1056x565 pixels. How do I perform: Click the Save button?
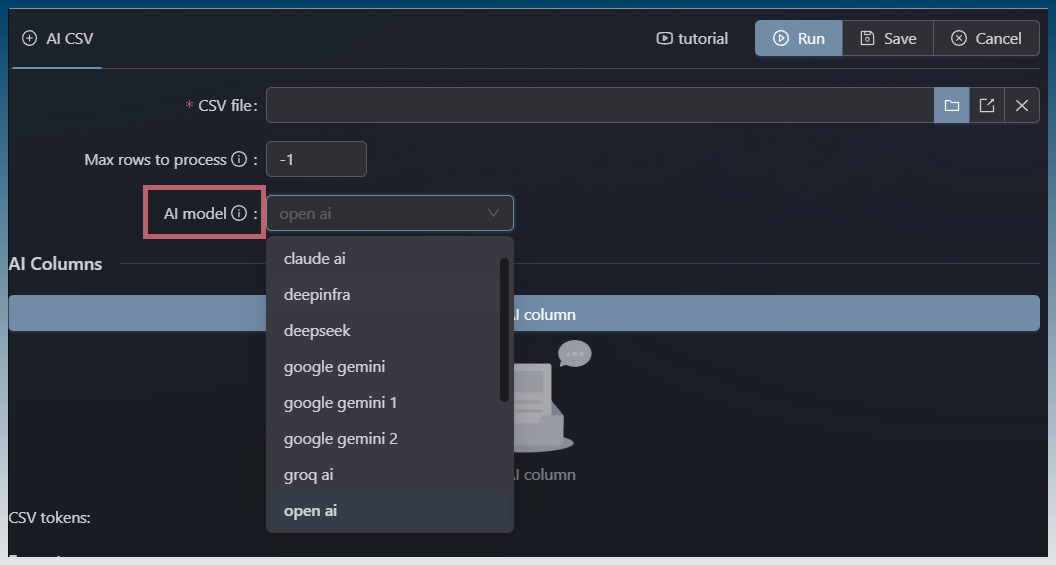[x=887, y=38]
